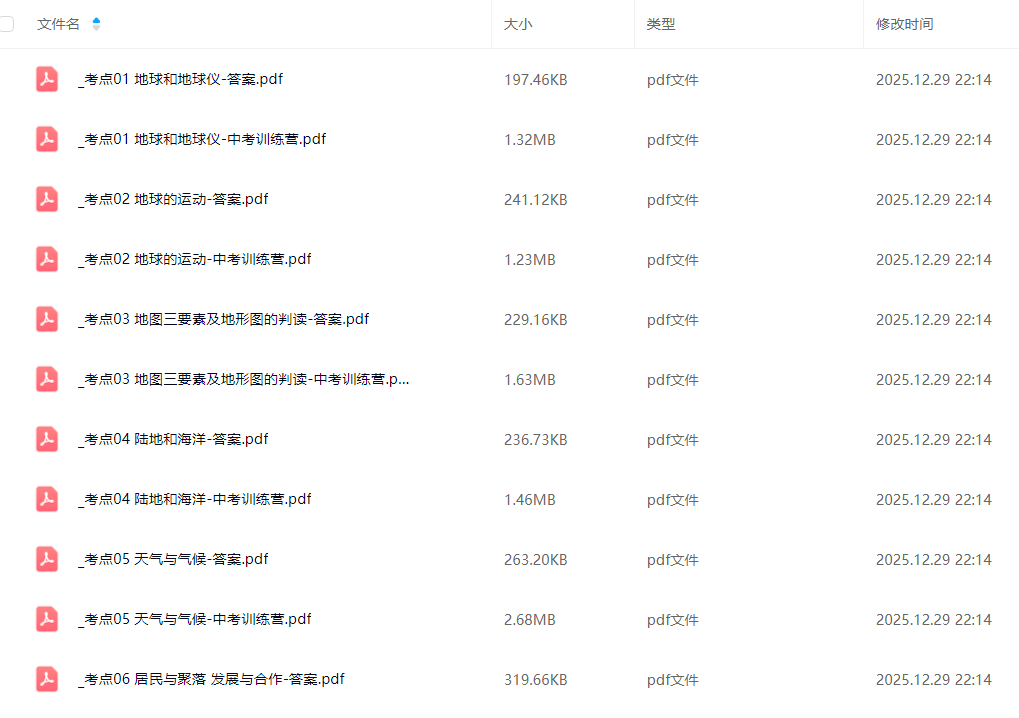
Task: Click the PDF icon of 考点02 地球的运动-答案
Action: click(x=47, y=199)
